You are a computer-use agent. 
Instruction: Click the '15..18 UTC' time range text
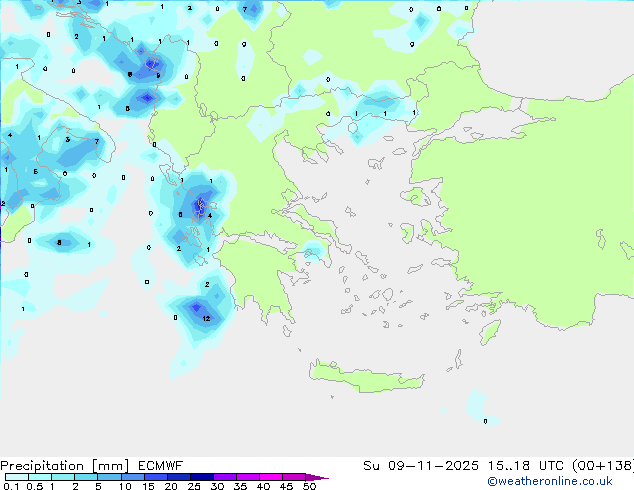tap(525, 466)
